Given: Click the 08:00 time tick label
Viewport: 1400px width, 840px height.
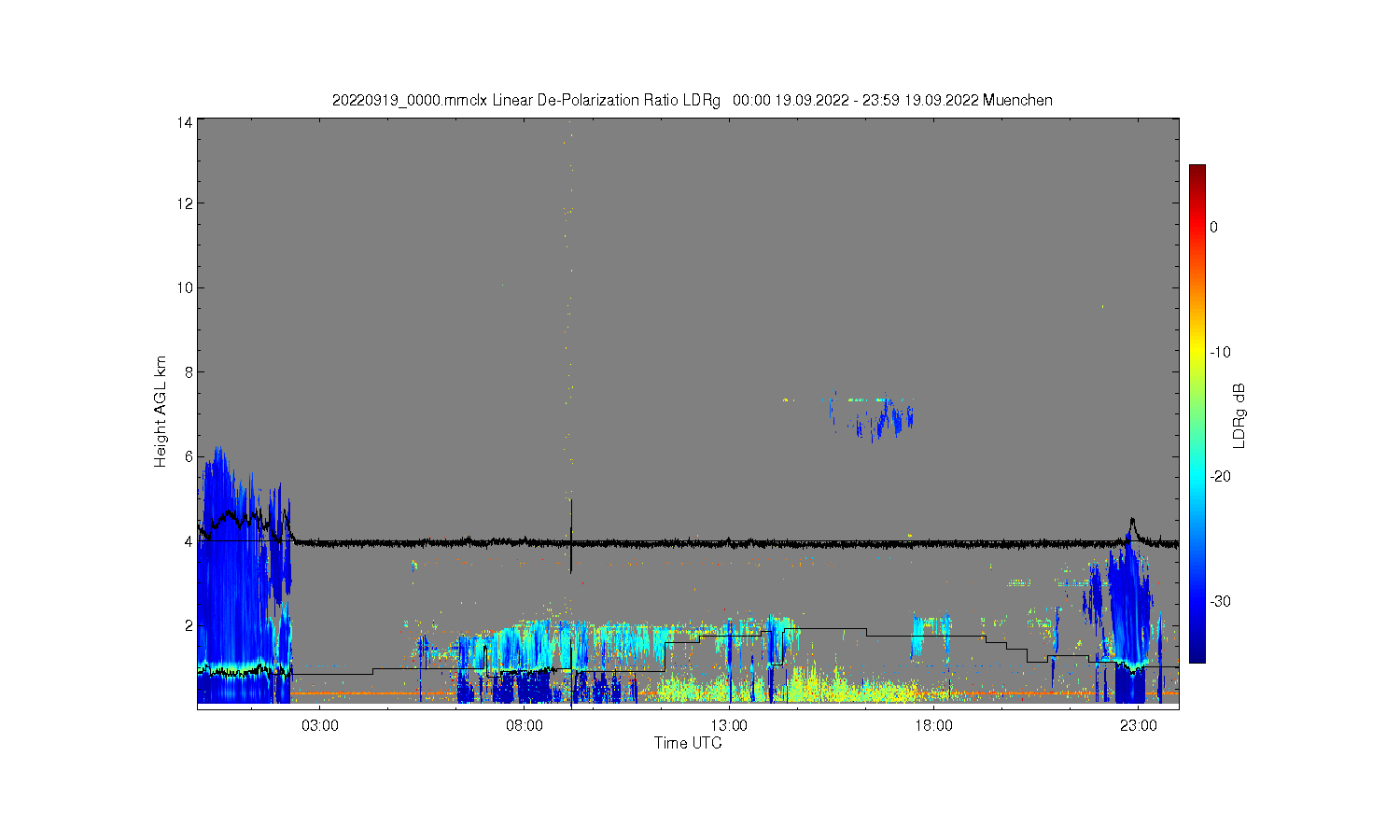Looking at the screenshot, I should click(x=525, y=725).
